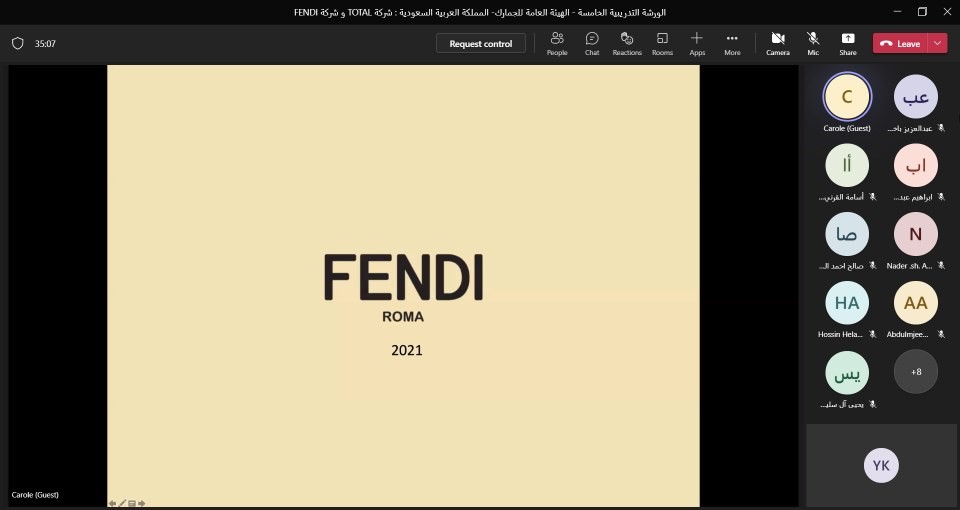Viewport: 960px width, 510px height.
Task: Open breakout Rooms
Action: 662,43
